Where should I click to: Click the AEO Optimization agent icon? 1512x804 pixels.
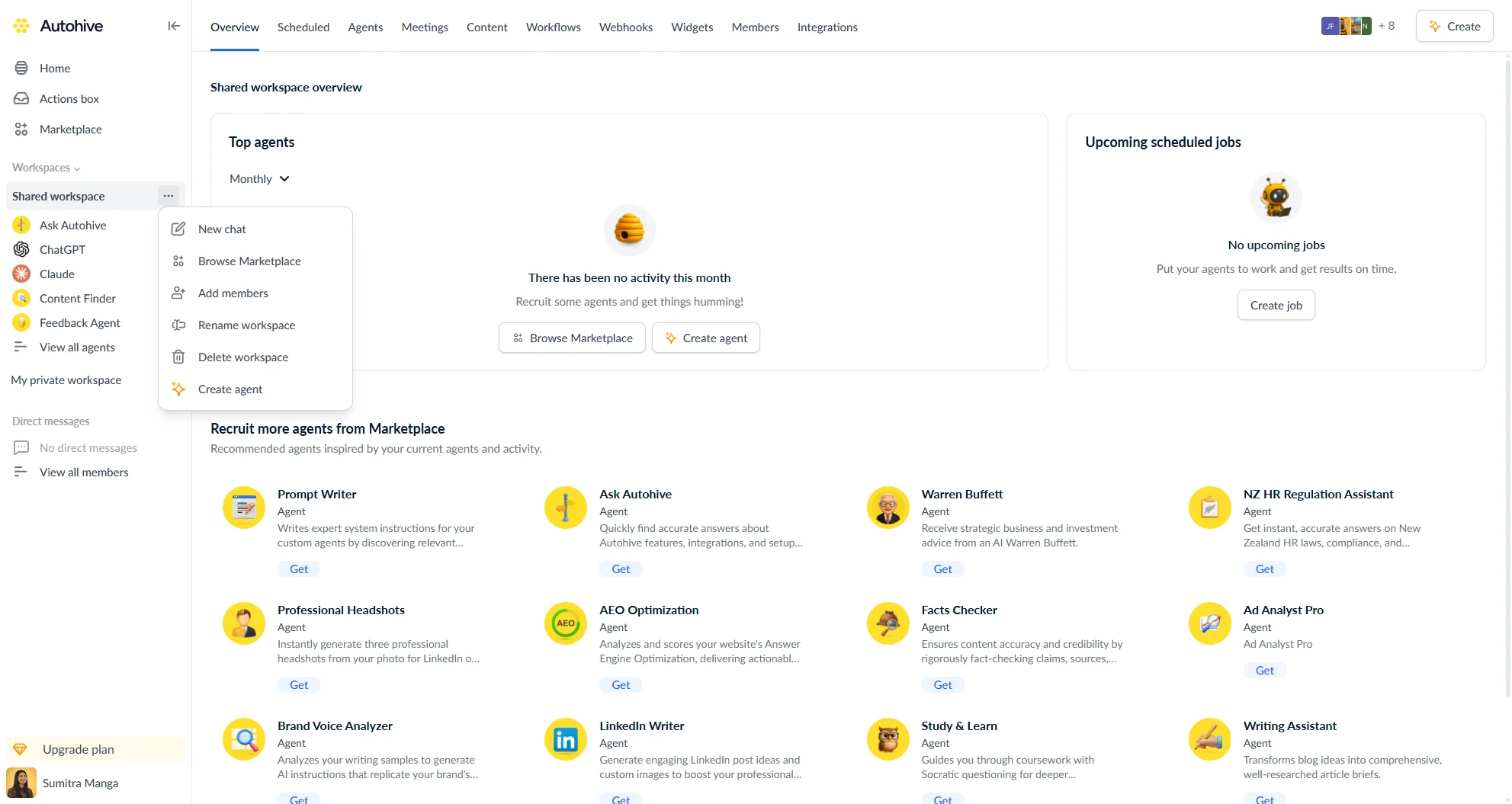click(565, 623)
